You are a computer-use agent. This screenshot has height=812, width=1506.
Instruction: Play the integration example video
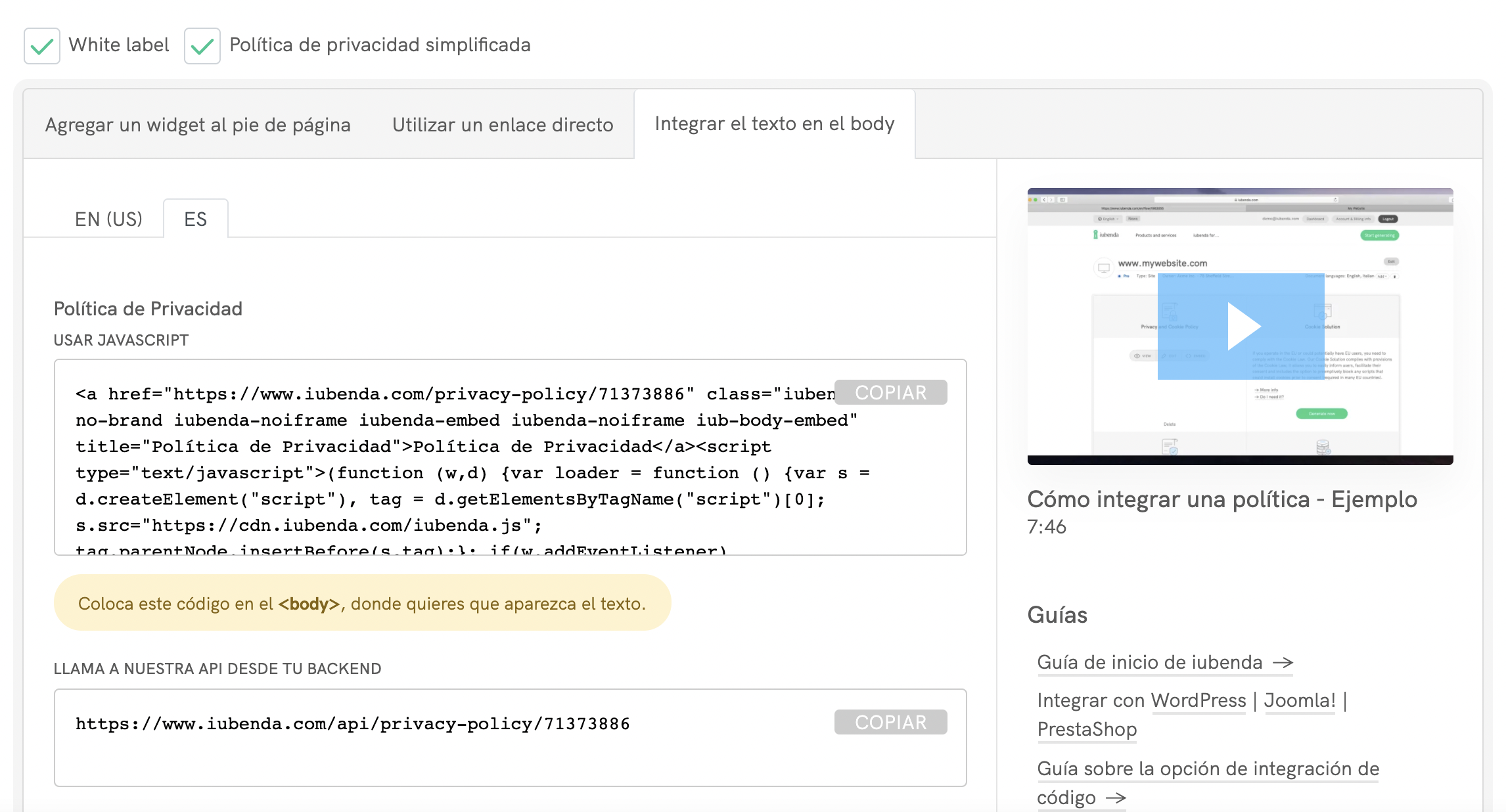[x=1241, y=326]
